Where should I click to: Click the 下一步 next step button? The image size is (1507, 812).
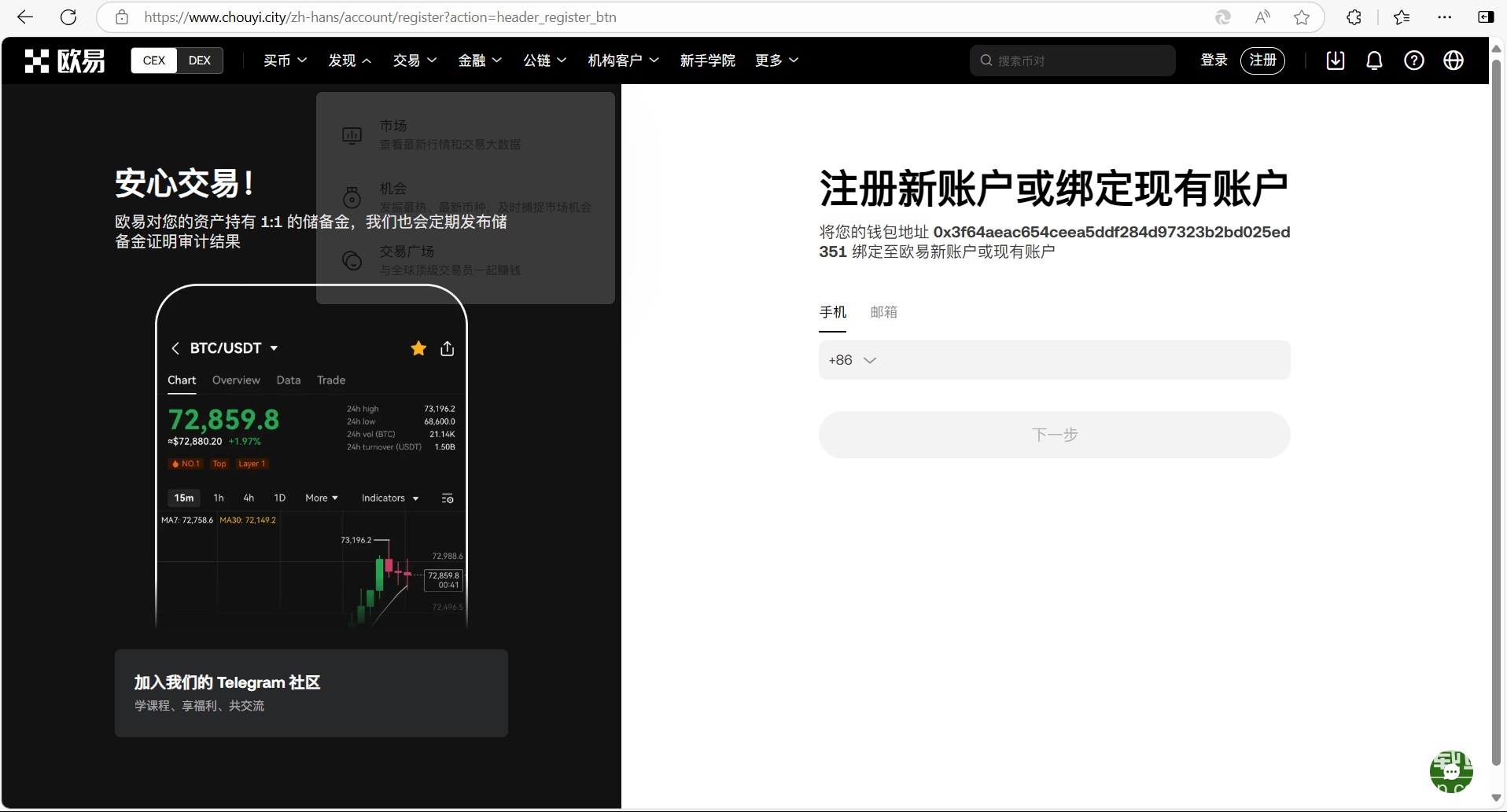pyautogui.click(x=1054, y=435)
